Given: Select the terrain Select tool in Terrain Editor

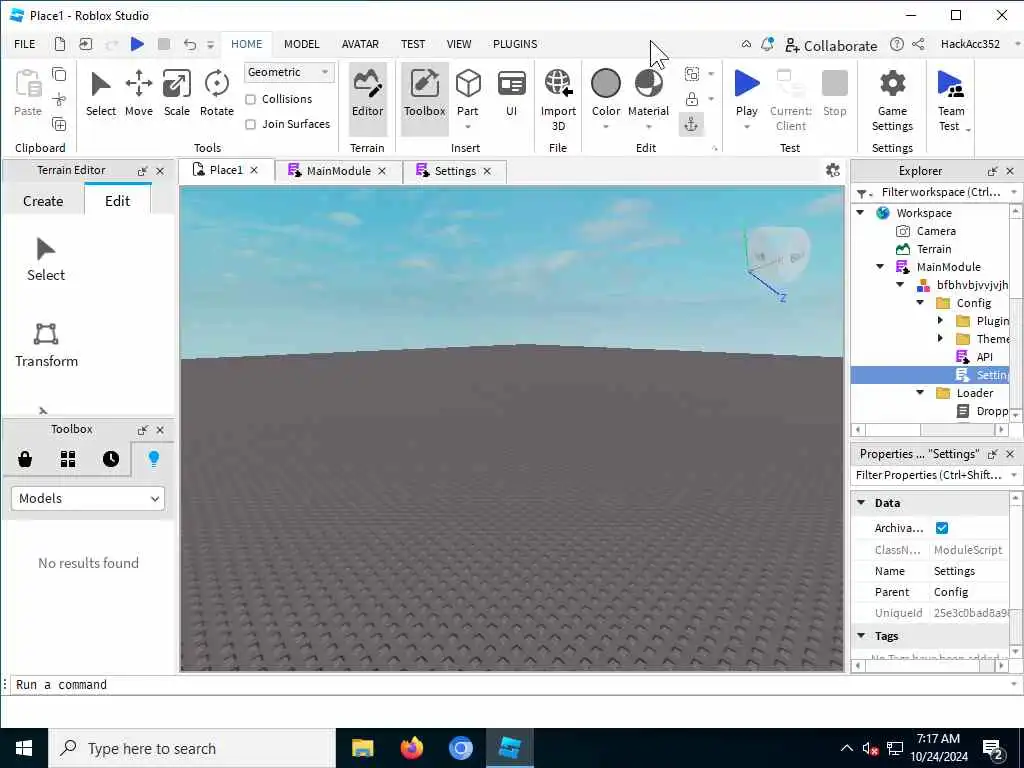Looking at the screenshot, I should (46, 259).
